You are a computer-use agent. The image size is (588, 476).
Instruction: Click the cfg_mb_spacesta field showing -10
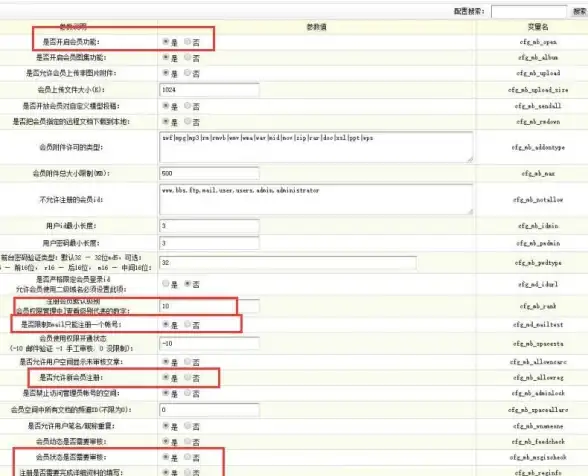pyautogui.click(x=209, y=343)
